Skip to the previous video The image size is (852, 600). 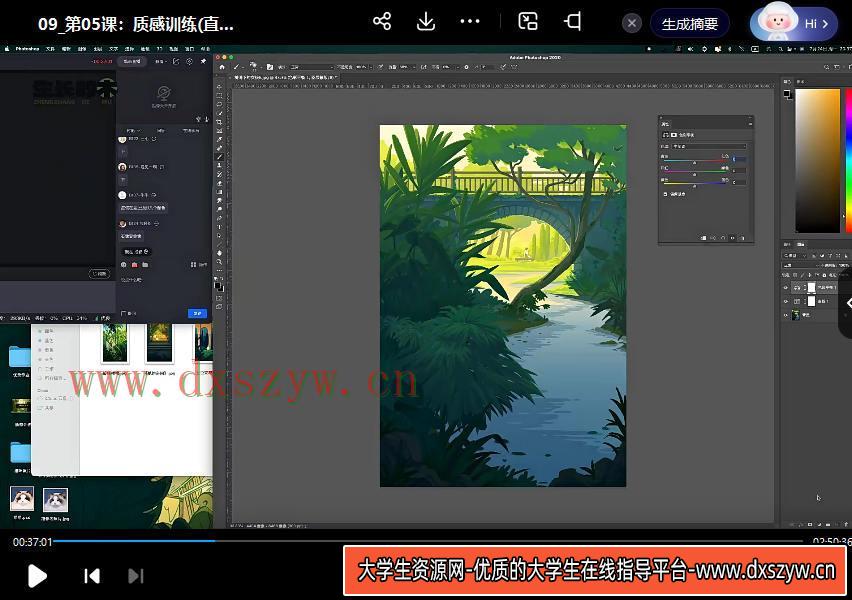pyautogui.click(x=92, y=576)
